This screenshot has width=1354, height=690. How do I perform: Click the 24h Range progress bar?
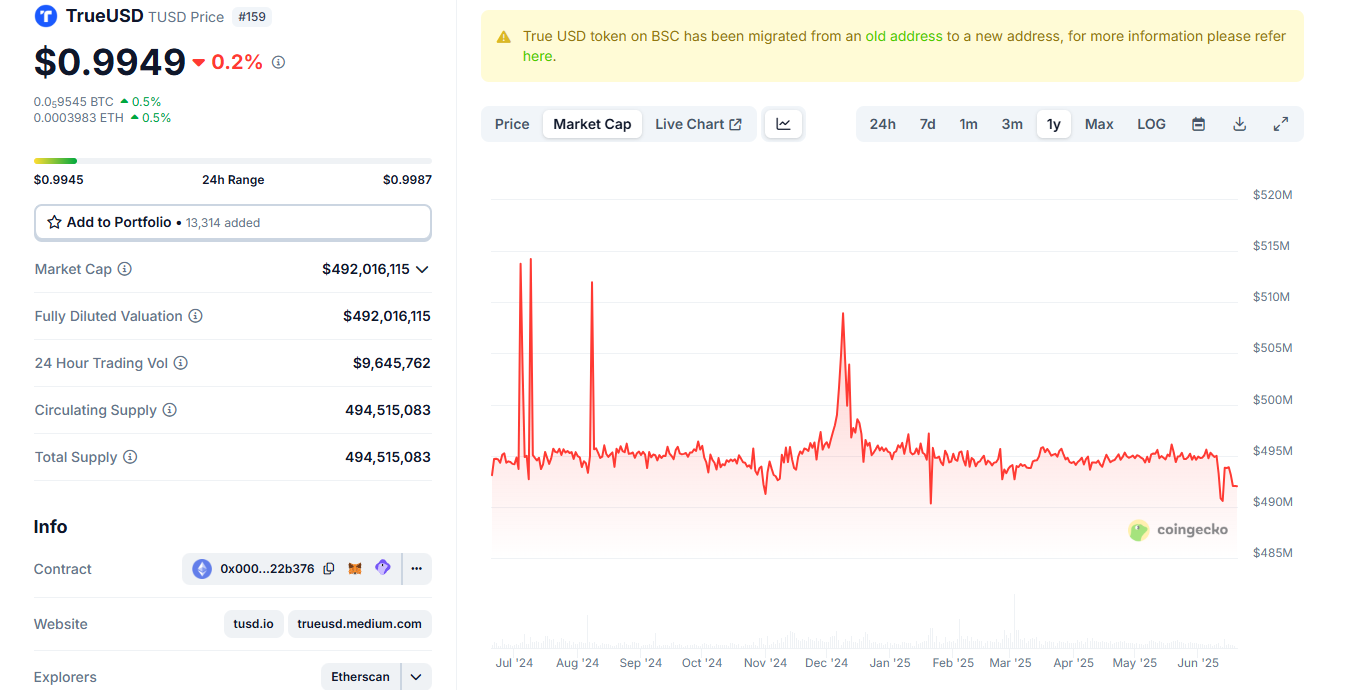coord(232,160)
